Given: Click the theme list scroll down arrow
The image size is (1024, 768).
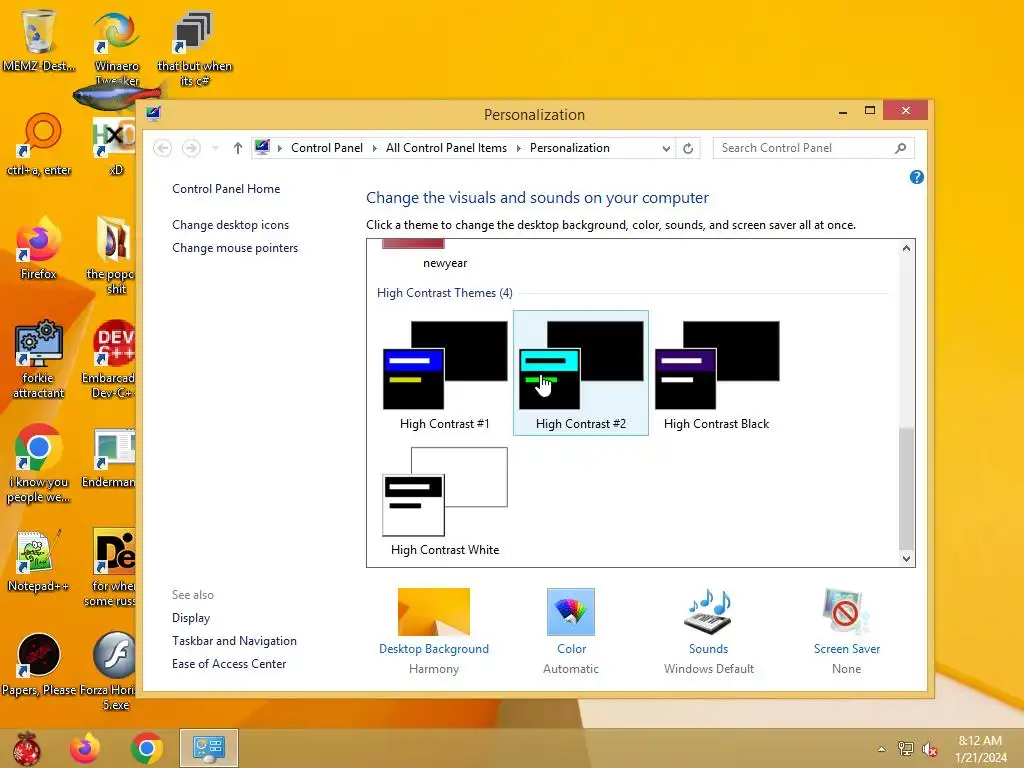Looking at the screenshot, I should 906,558.
